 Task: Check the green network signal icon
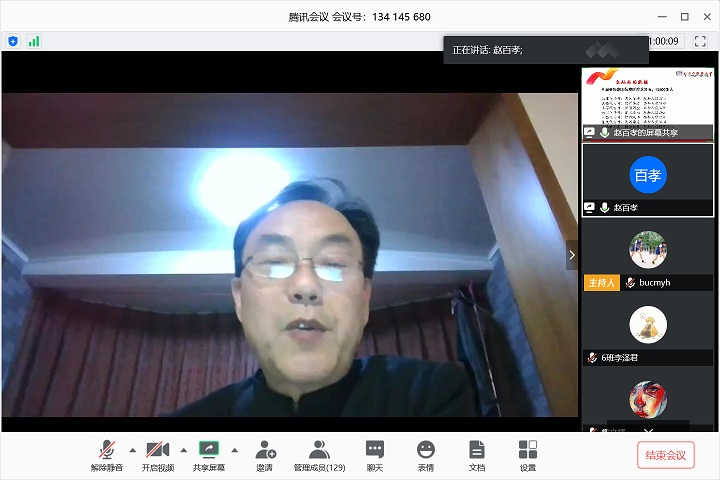(34, 41)
